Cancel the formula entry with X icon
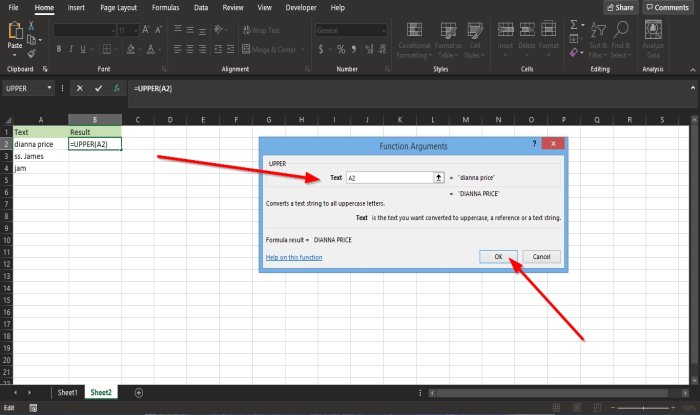This screenshot has width=700, height=415. point(80,88)
